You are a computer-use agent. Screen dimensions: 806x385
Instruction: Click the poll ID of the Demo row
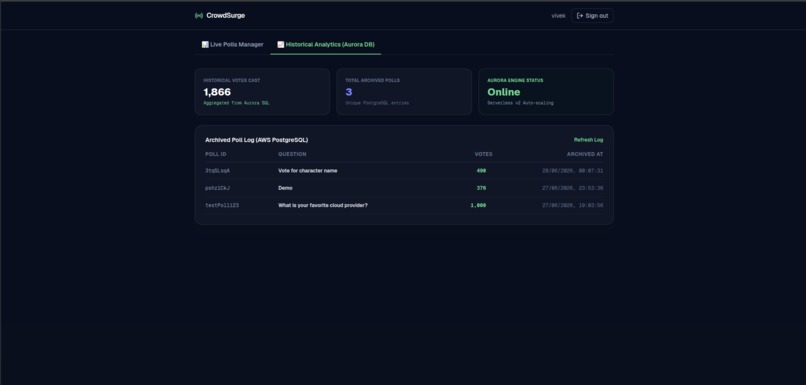[217, 188]
